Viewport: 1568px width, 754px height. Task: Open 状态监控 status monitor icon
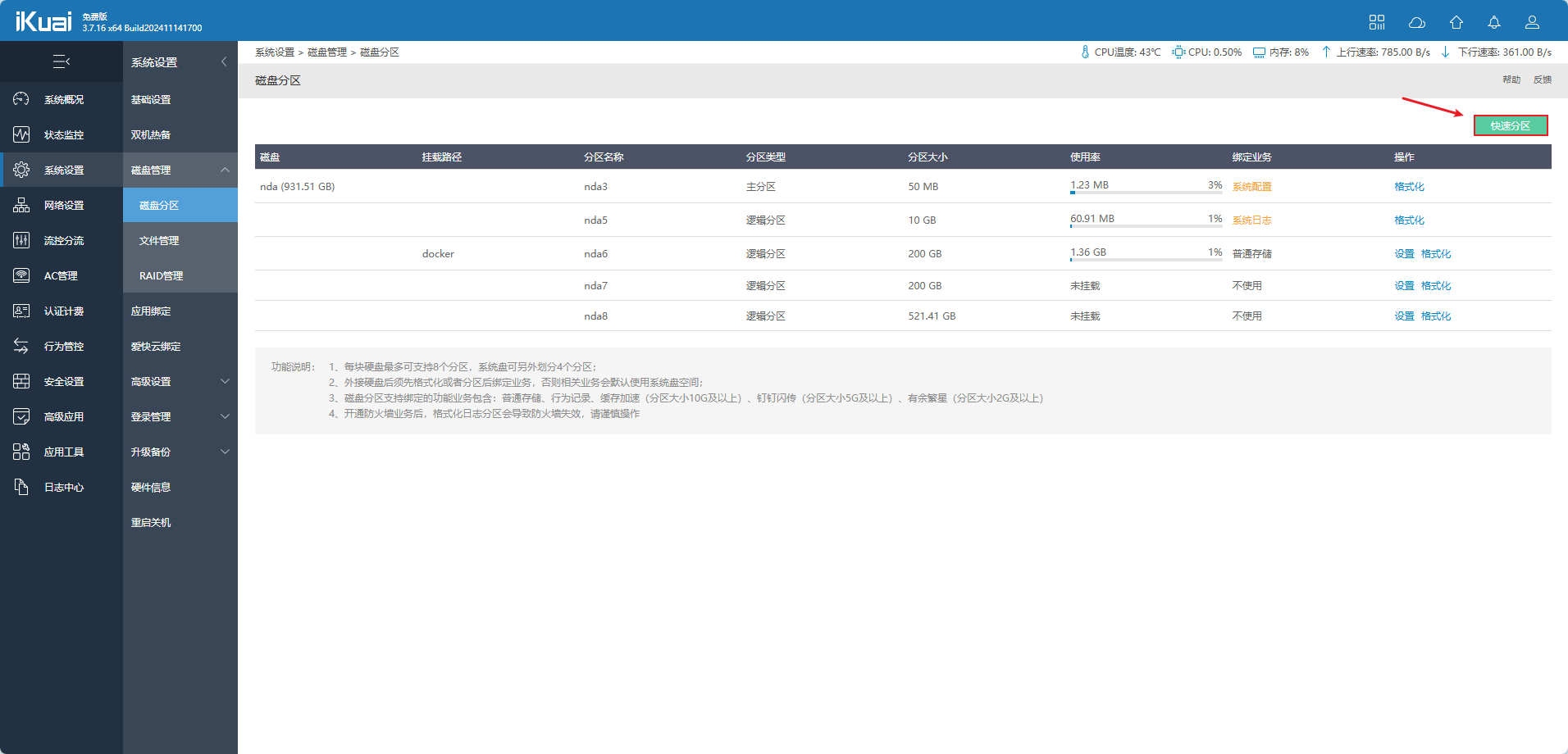21,134
